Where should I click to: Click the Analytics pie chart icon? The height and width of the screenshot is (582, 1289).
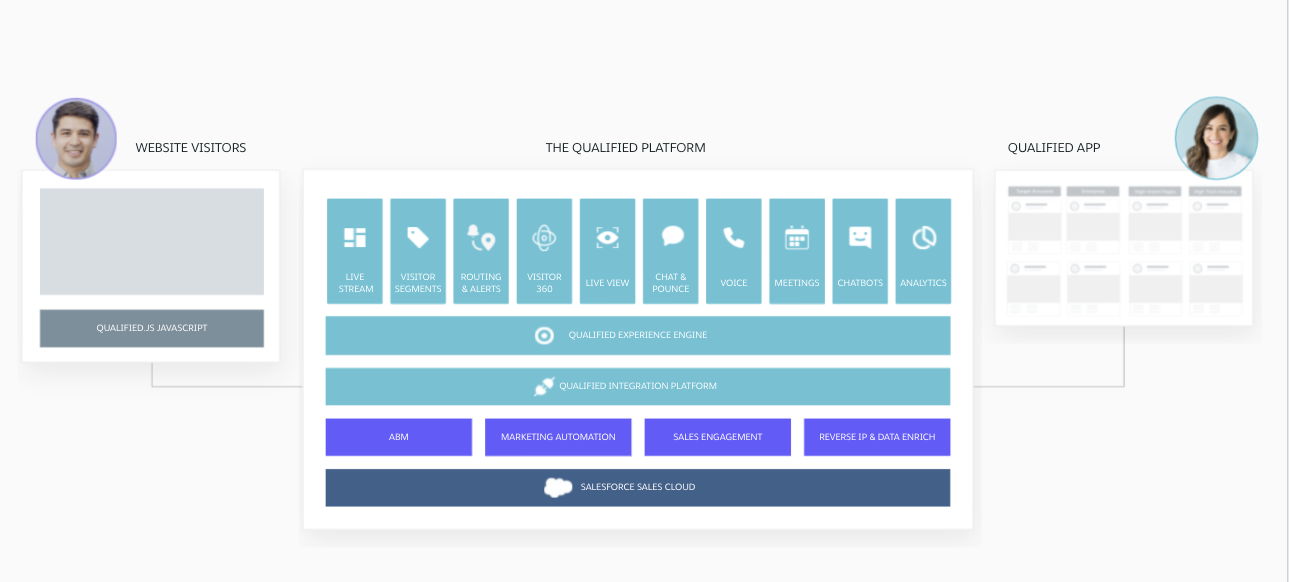(924, 237)
